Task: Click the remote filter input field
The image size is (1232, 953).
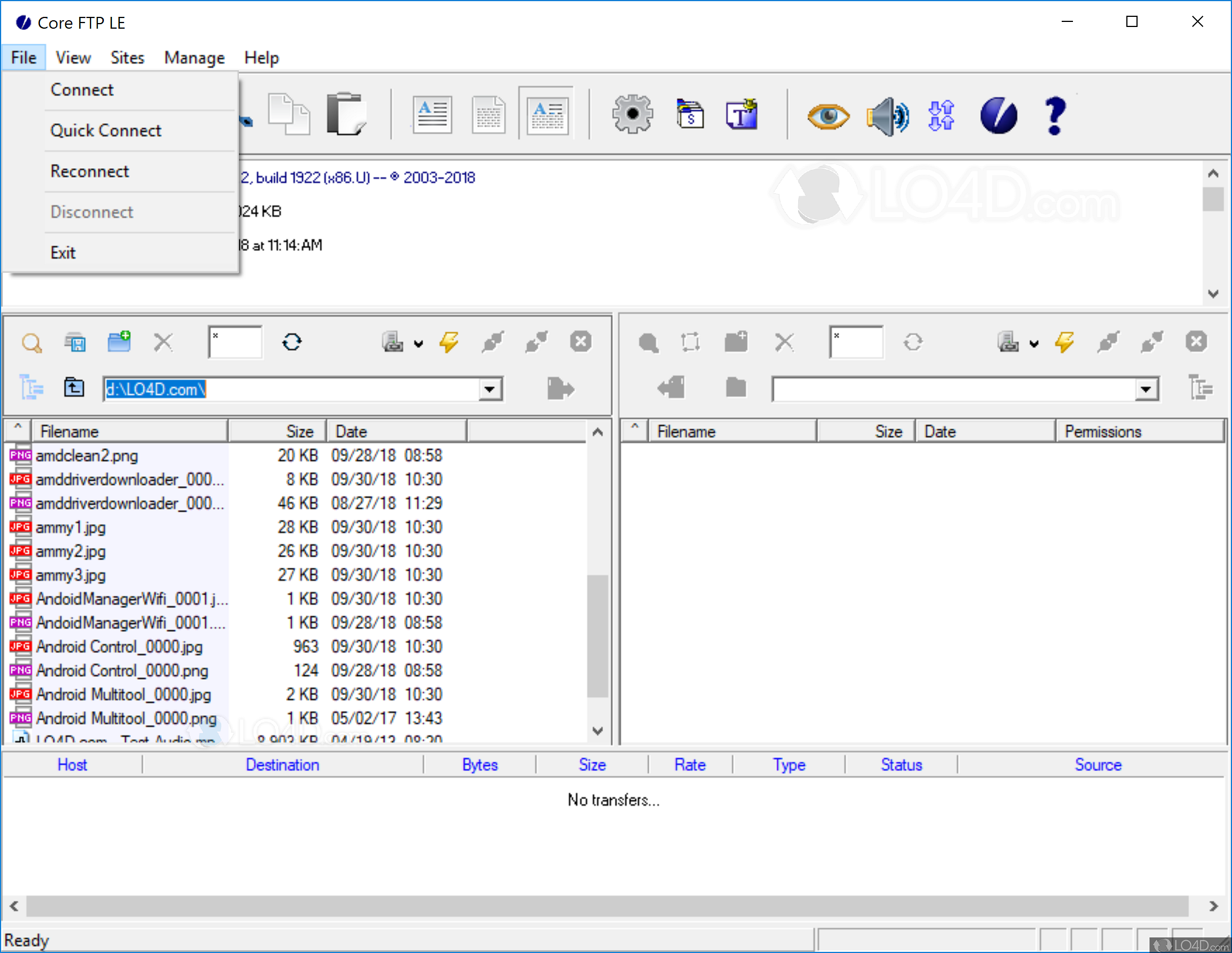Action: 856,342
